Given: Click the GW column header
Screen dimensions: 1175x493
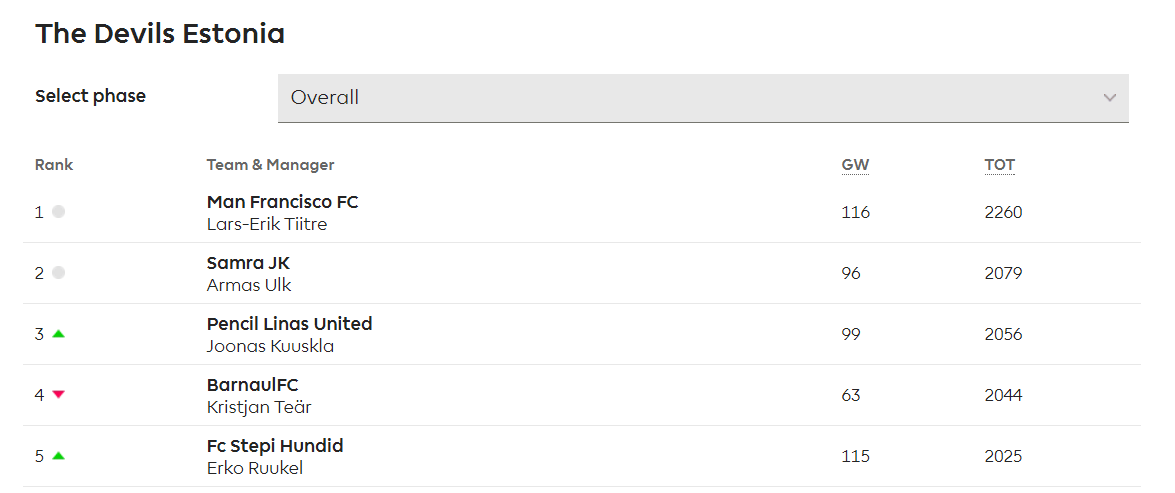Looking at the screenshot, I should [855, 165].
